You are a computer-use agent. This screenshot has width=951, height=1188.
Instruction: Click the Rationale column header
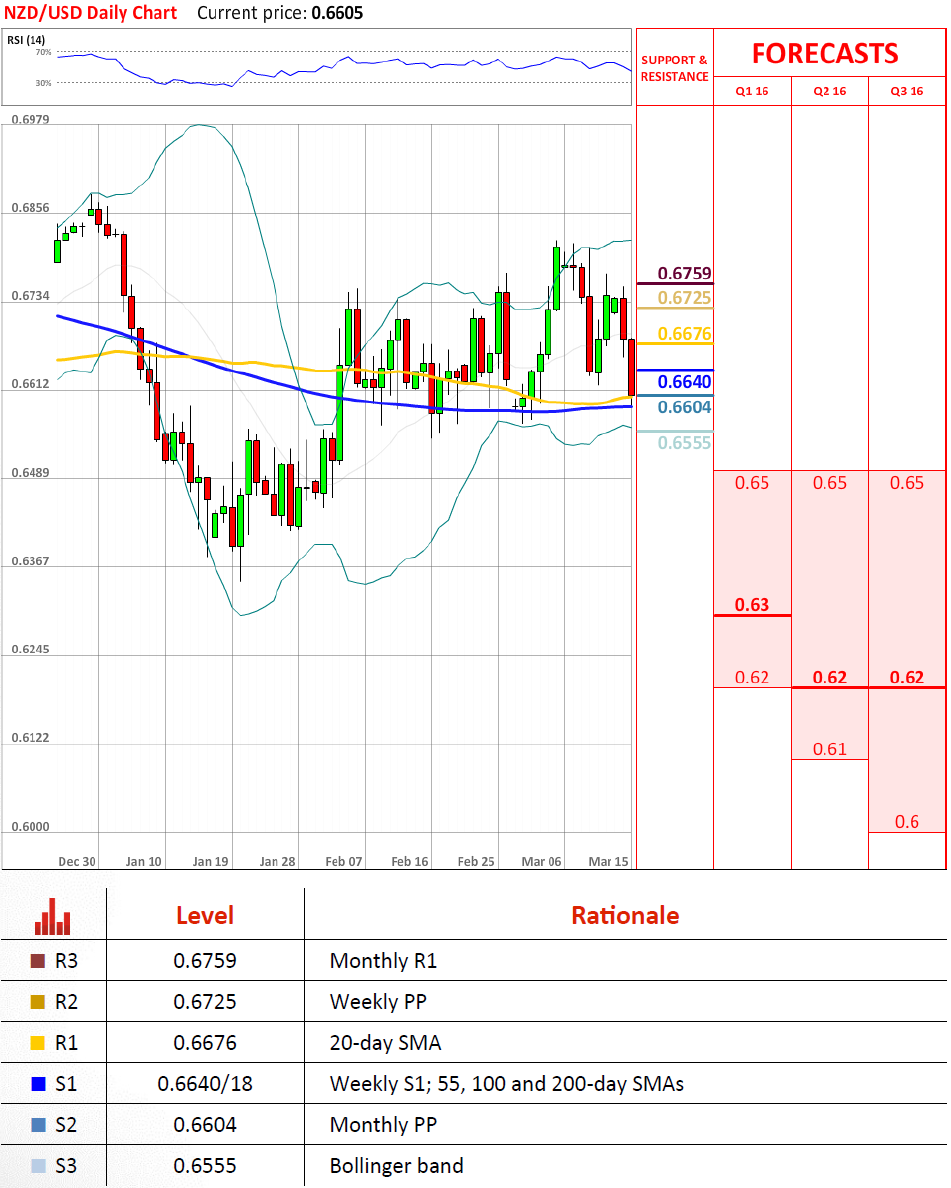click(625, 915)
